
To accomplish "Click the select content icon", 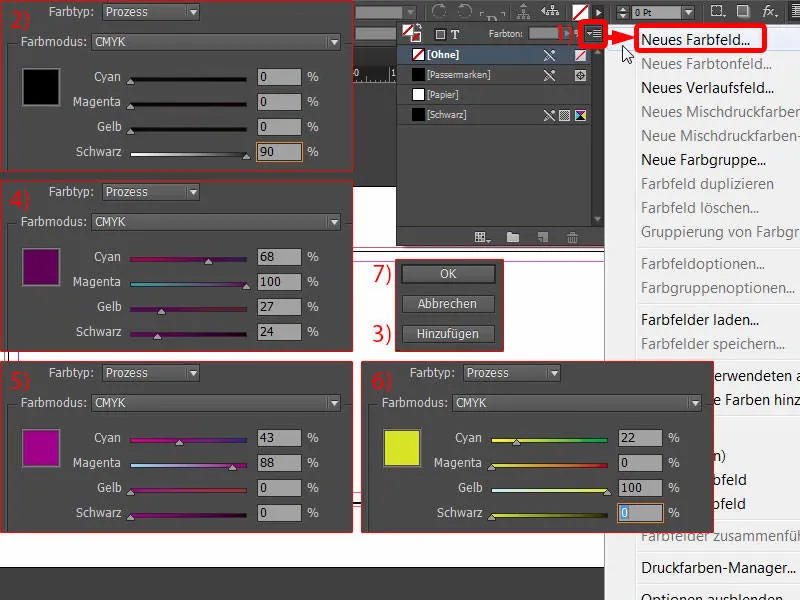I will pyautogui.click(x=550, y=11).
